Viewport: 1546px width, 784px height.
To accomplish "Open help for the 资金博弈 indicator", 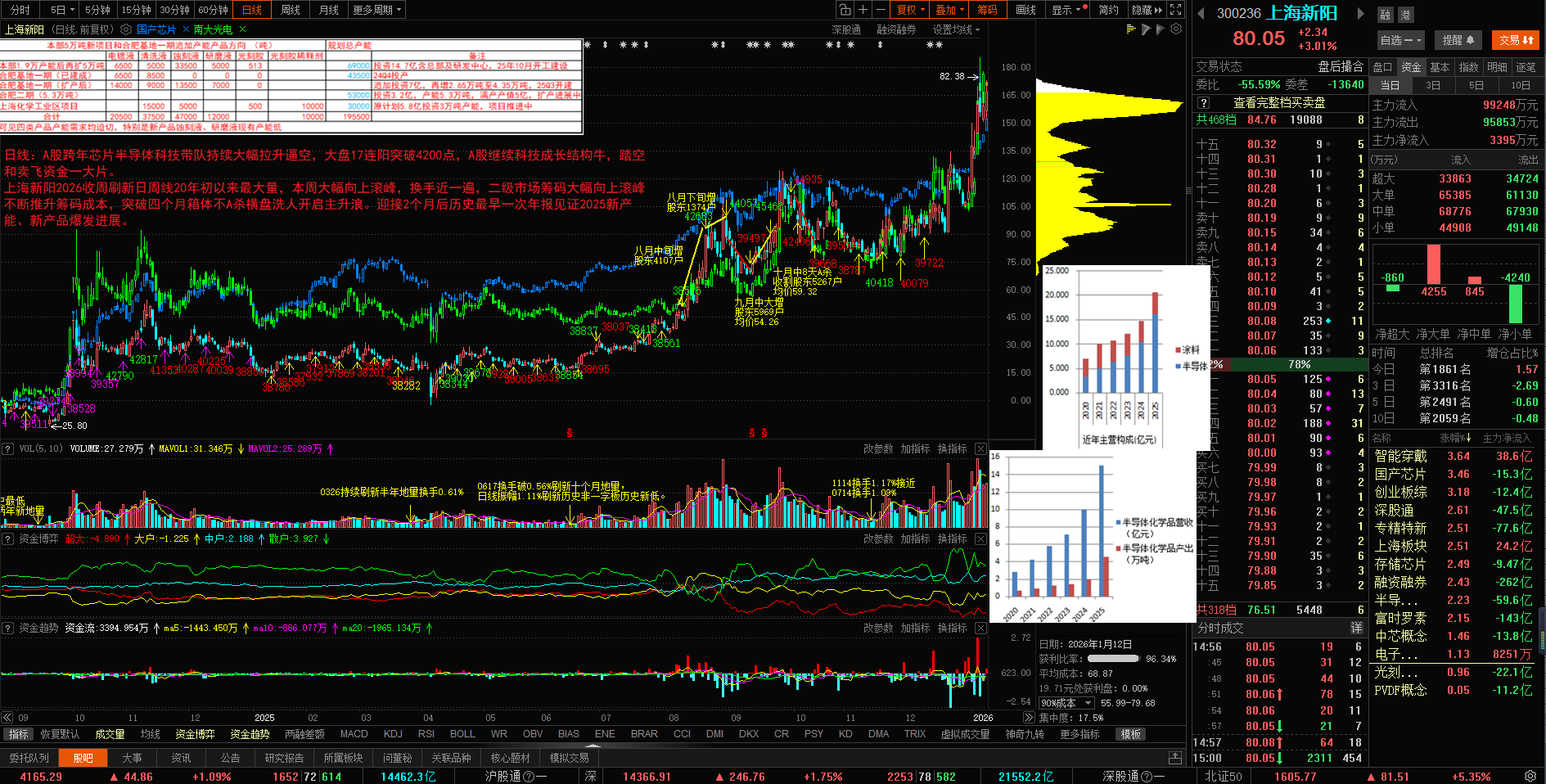I will tap(7, 538).
